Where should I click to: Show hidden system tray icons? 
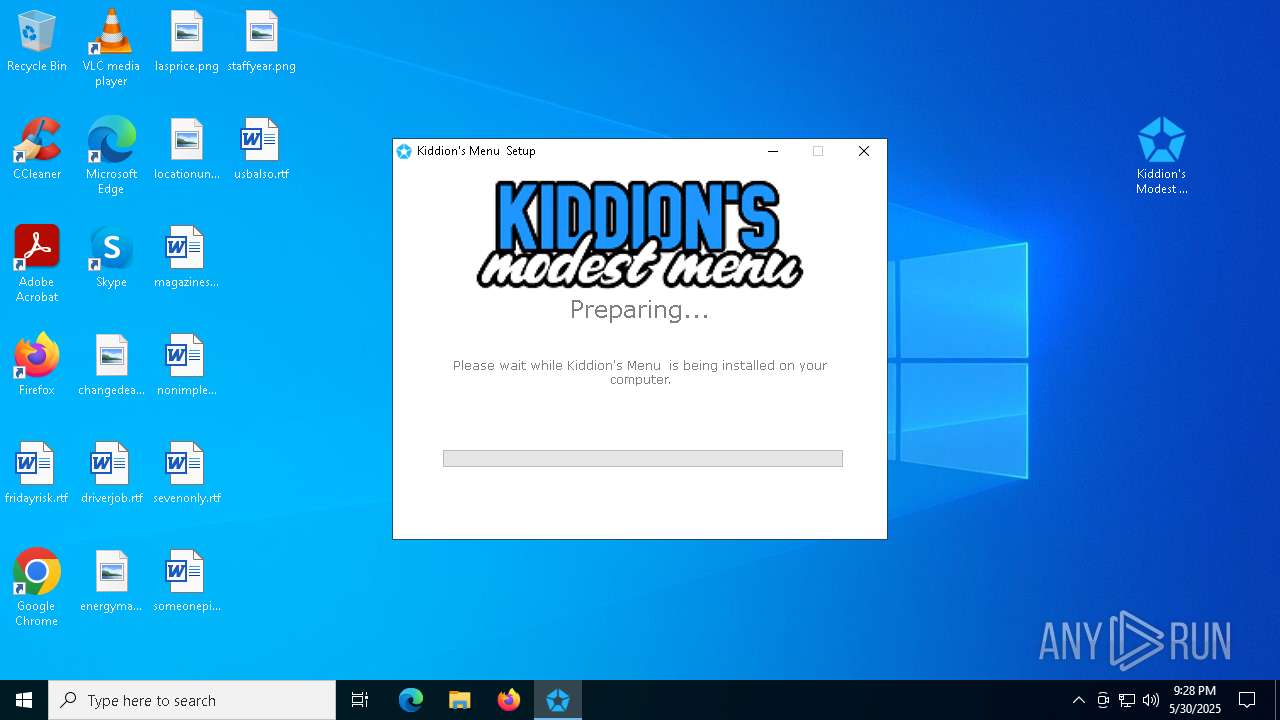click(1078, 700)
